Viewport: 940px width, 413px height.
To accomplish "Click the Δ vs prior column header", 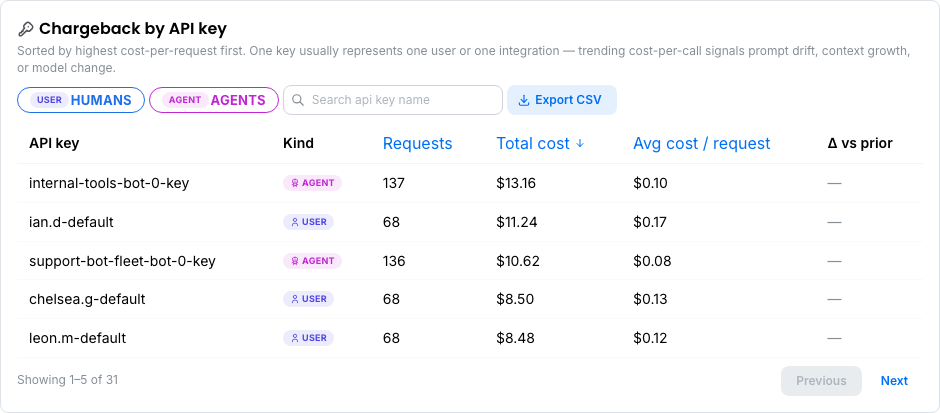I will click(x=860, y=144).
